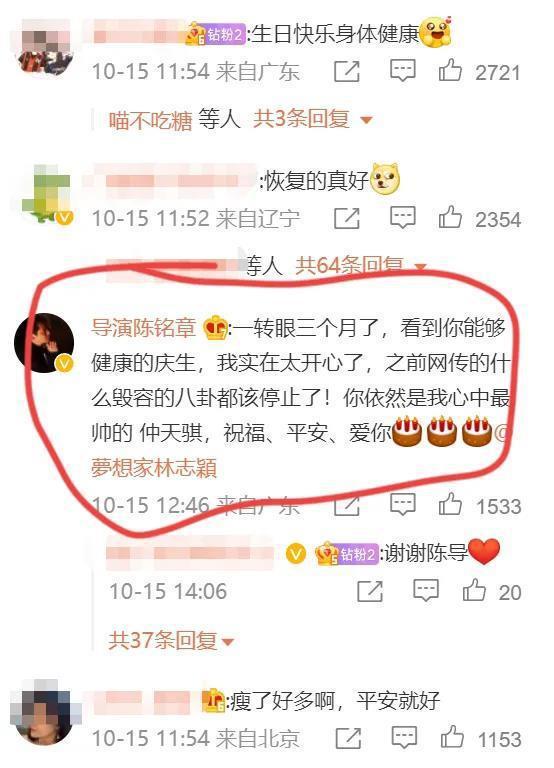Open 喵不吃糖 user link
The image size is (554, 768).
click(x=150, y=120)
